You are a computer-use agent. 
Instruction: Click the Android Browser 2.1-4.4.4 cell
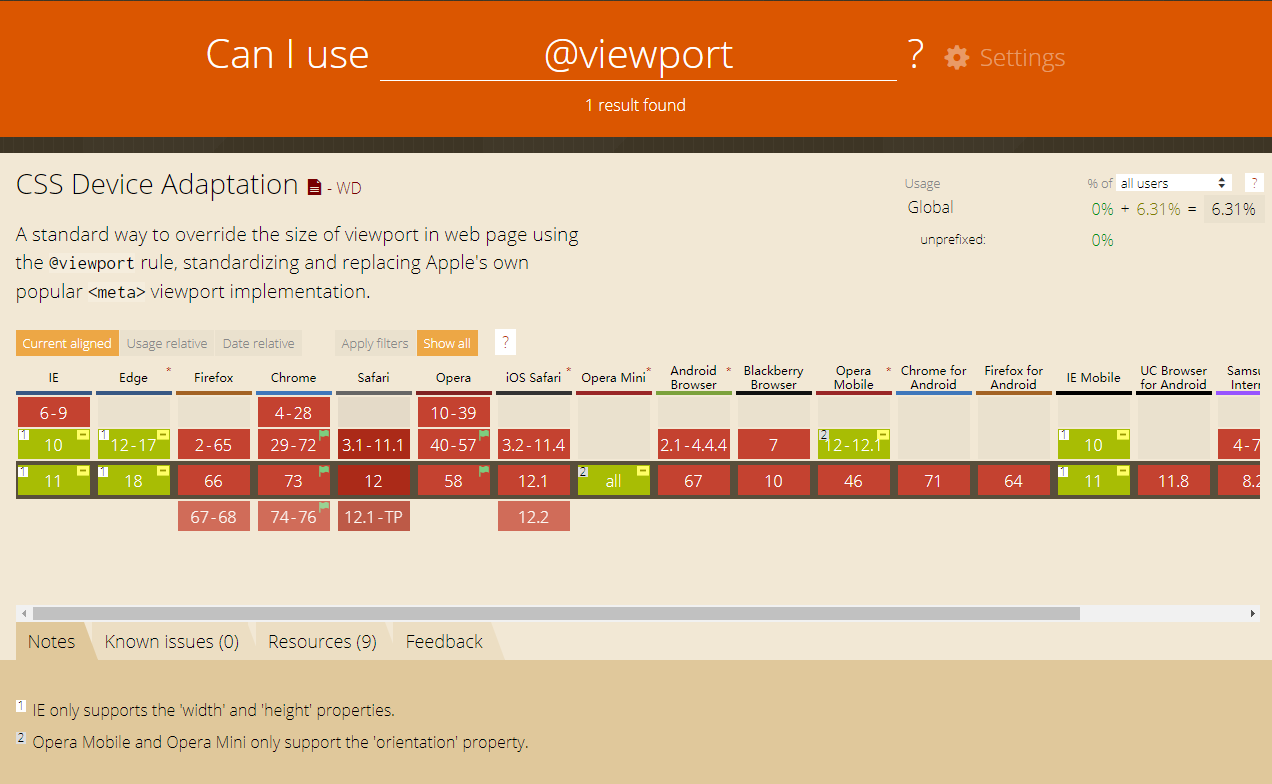coord(694,445)
